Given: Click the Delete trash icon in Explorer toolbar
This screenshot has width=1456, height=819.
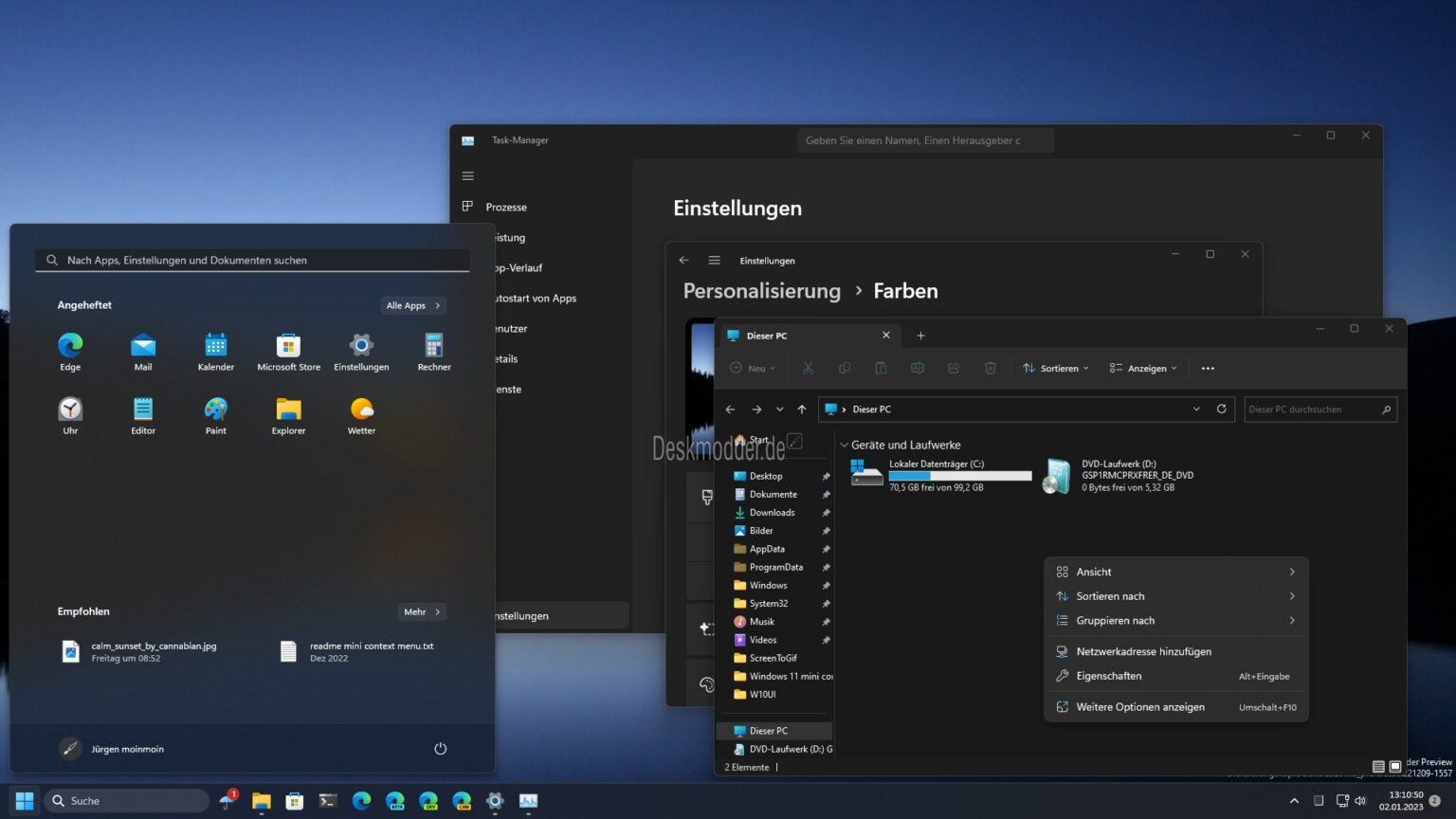Looking at the screenshot, I should click(991, 368).
